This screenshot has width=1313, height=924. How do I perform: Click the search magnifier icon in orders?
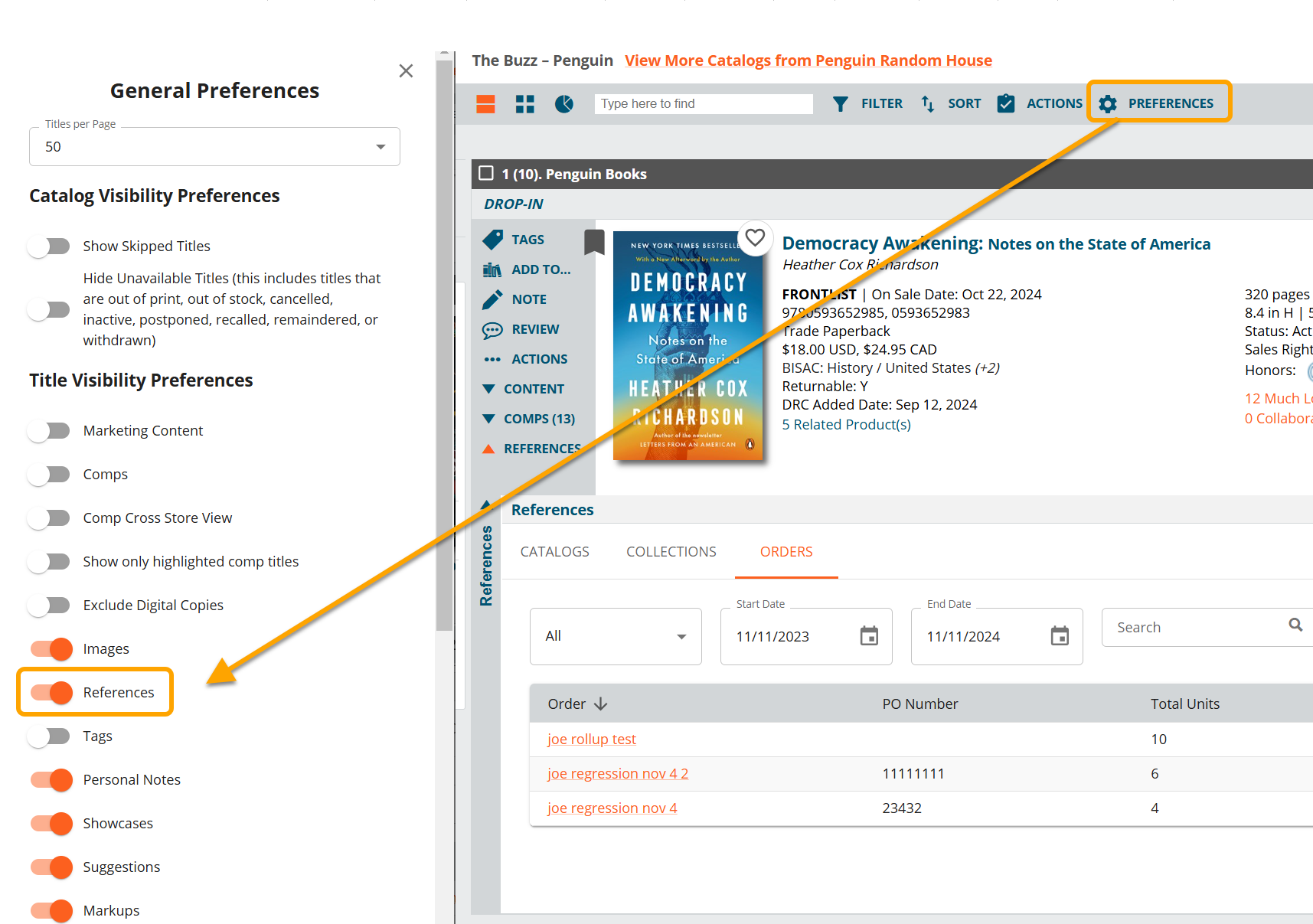pos(1295,625)
